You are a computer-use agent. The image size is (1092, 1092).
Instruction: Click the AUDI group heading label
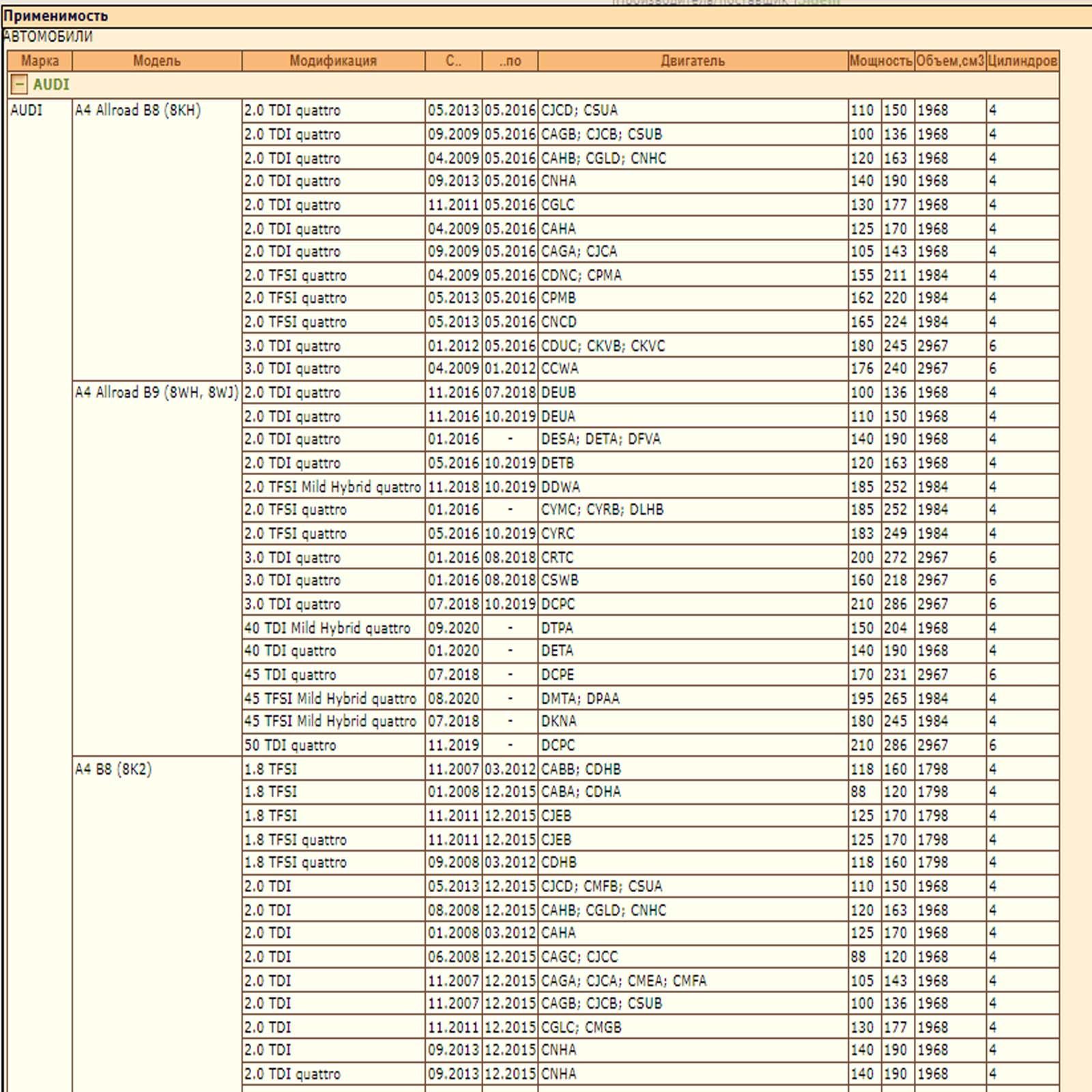coord(51,85)
